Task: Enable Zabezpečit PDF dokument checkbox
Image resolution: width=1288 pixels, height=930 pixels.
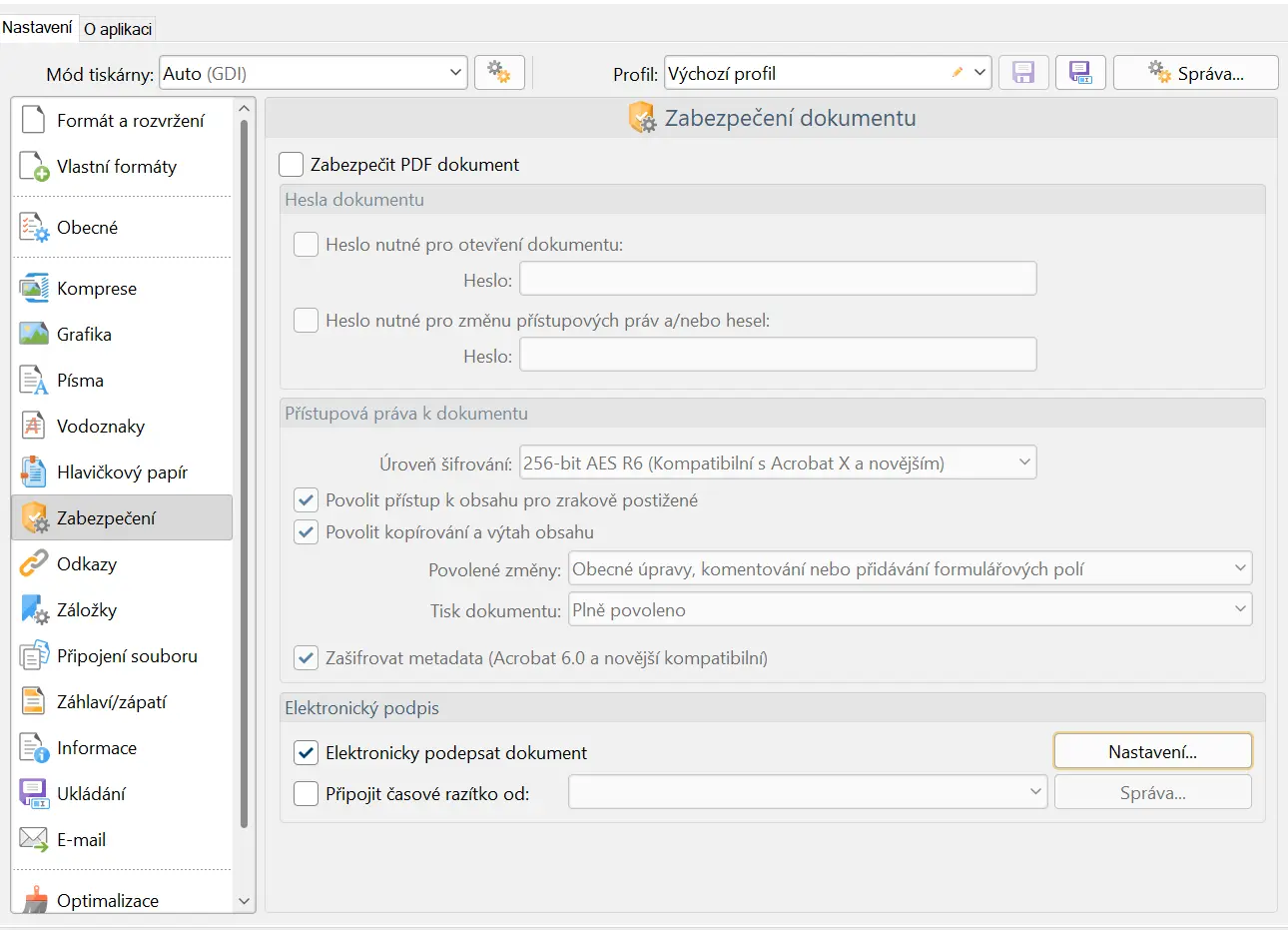Action: click(292, 164)
